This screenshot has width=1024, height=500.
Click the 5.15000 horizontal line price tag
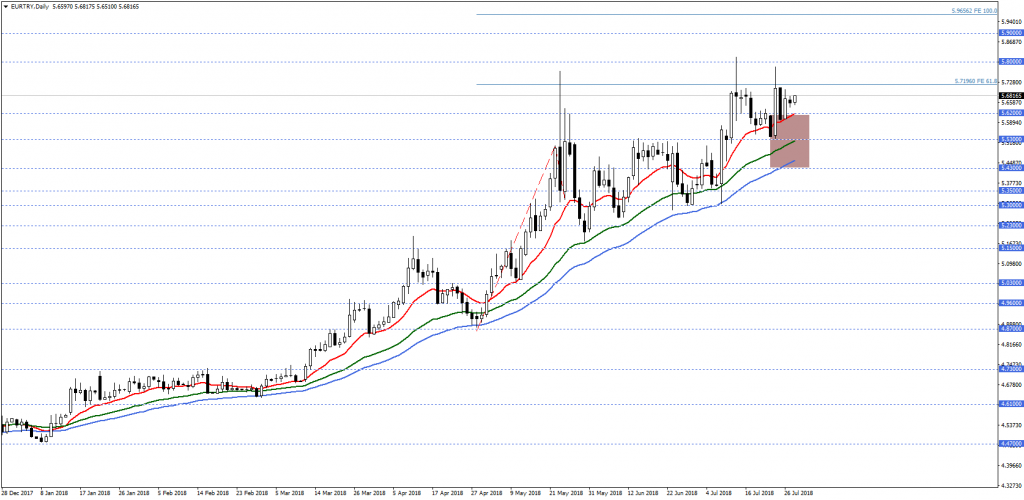click(x=1010, y=248)
